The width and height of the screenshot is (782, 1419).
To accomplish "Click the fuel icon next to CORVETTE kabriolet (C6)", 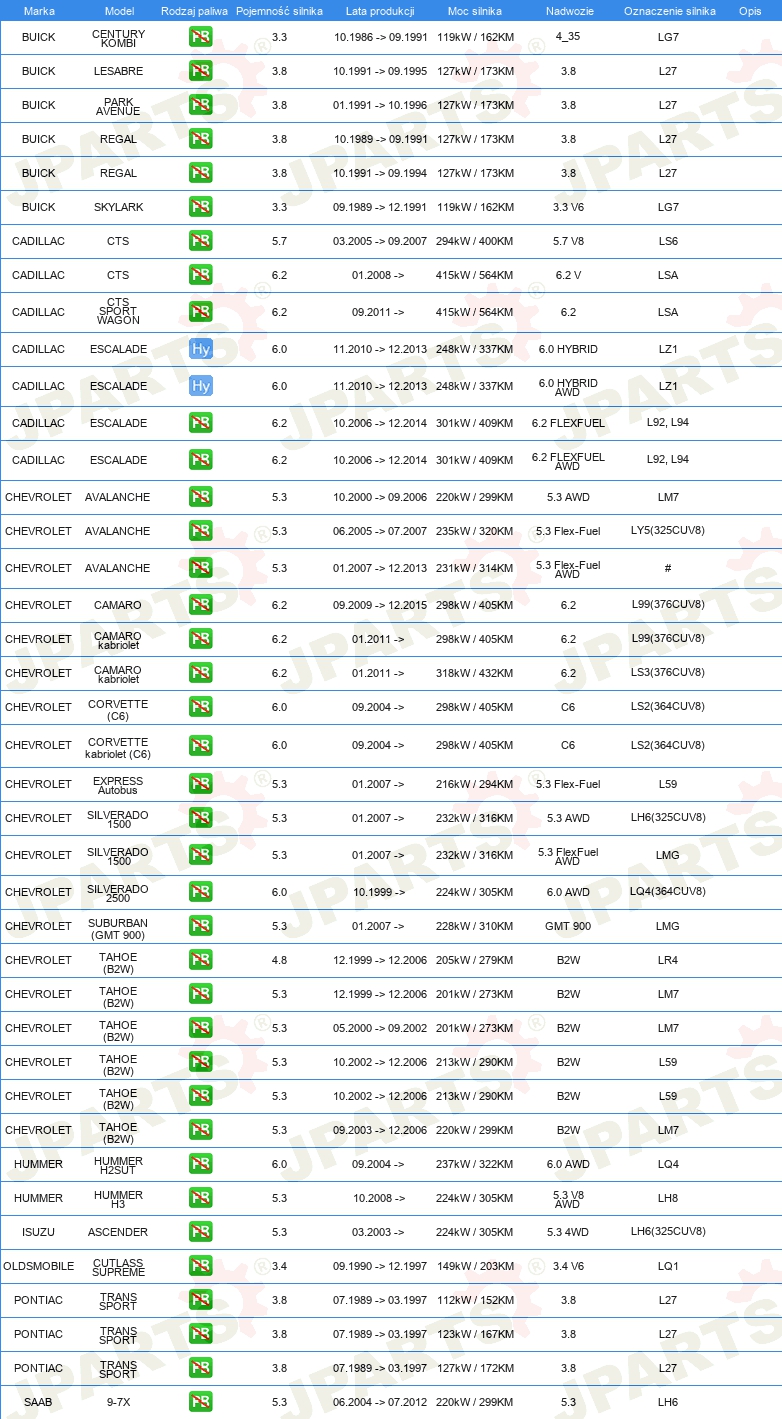I will (x=201, y=745).
